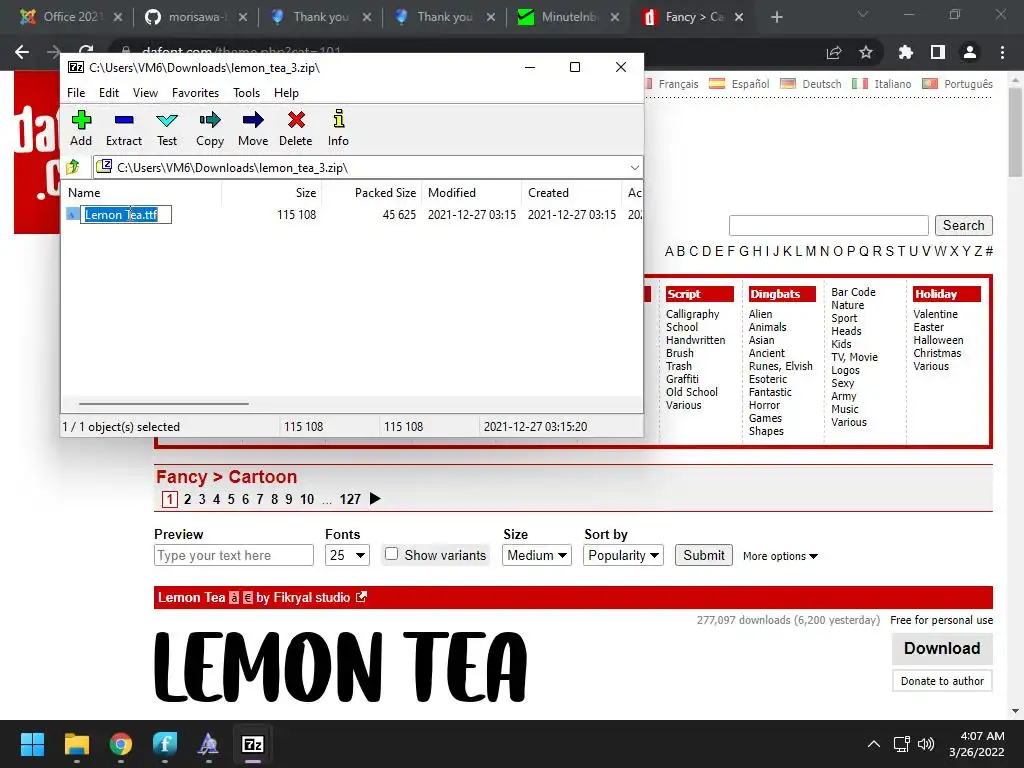
Task: Download the Lemon Tea font
Action: (942, 648)
